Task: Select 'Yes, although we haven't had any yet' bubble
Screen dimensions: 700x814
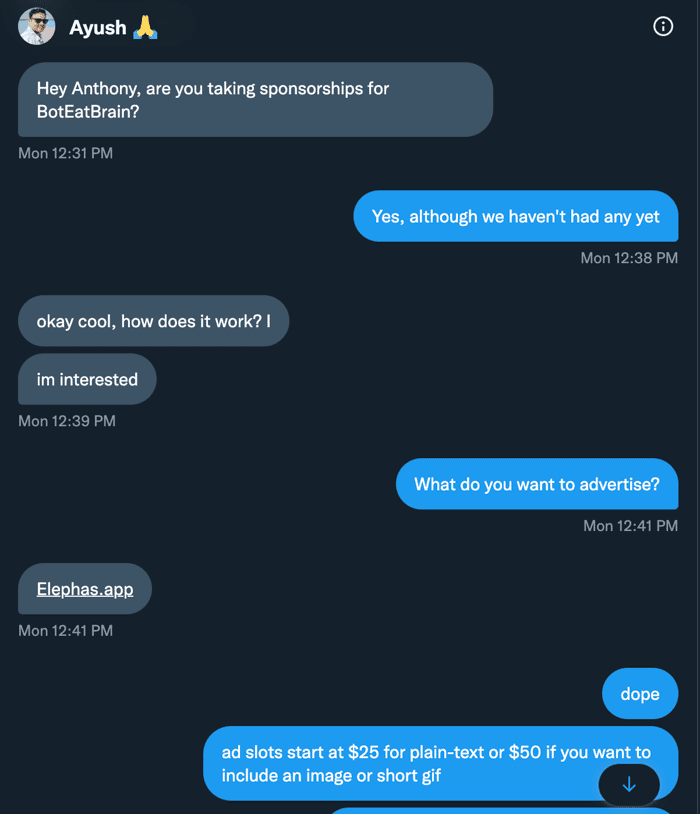Action: point(516,216)
